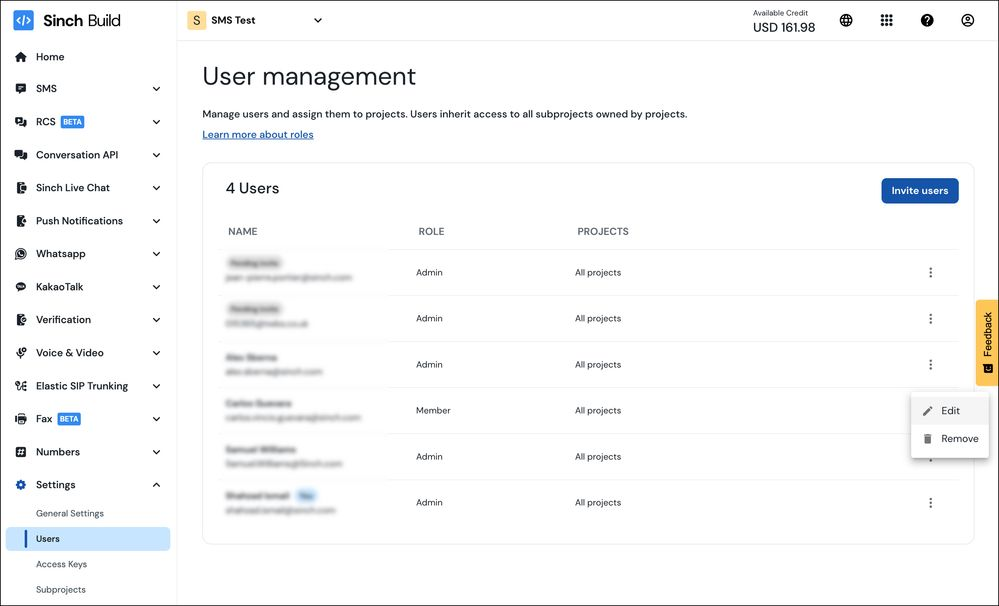Click the Home sidebar link
Viewport: 999px width, 606px height.
pyautogui.click(x=50, y=57)
